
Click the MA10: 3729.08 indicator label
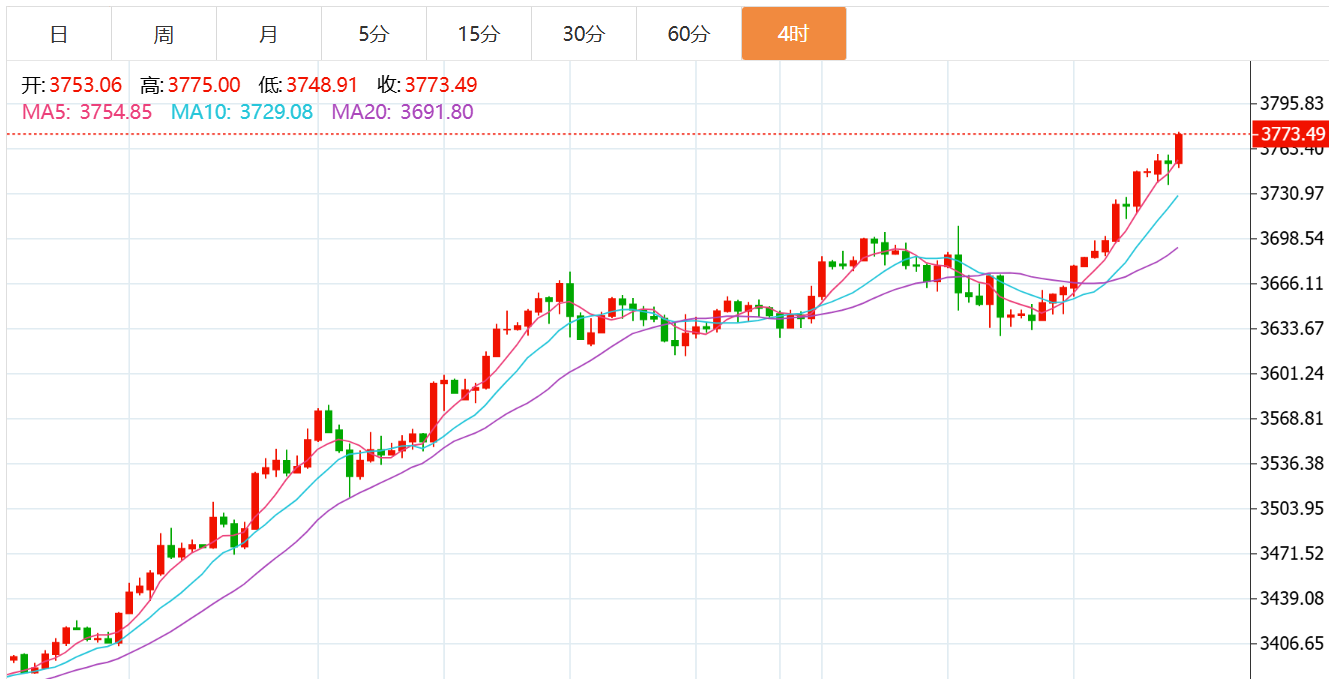(x=242, y=112)
